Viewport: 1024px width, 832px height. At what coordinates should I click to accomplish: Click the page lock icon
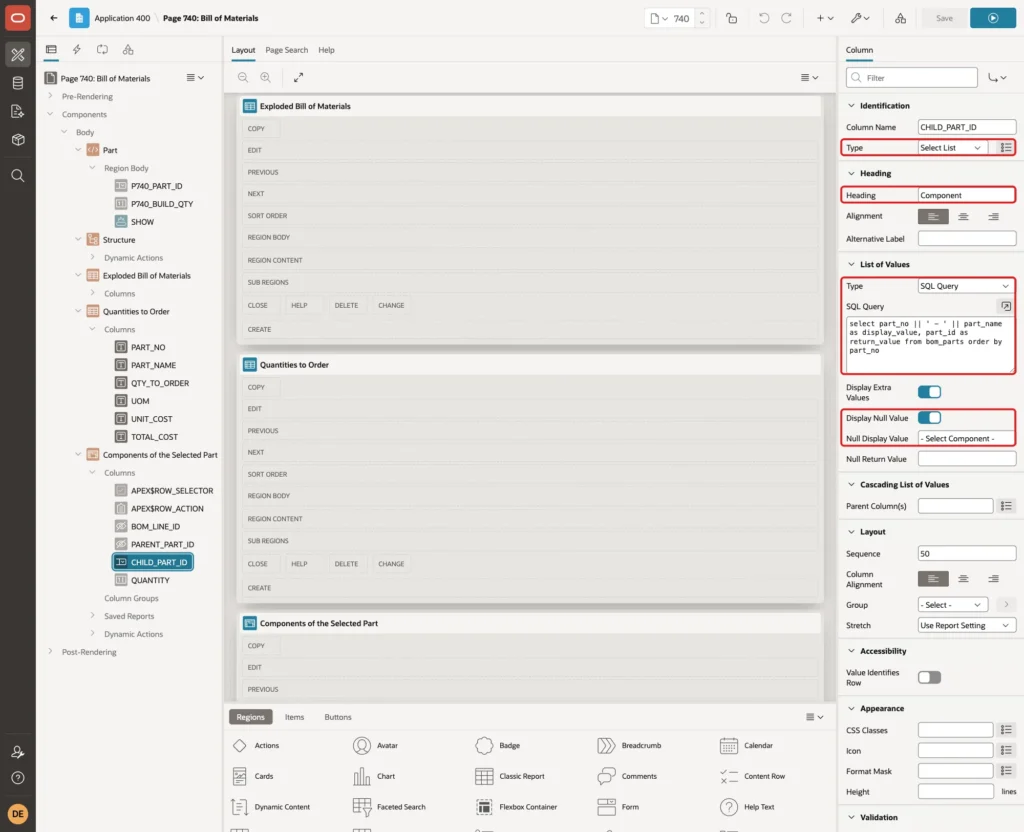pos(731,18)
